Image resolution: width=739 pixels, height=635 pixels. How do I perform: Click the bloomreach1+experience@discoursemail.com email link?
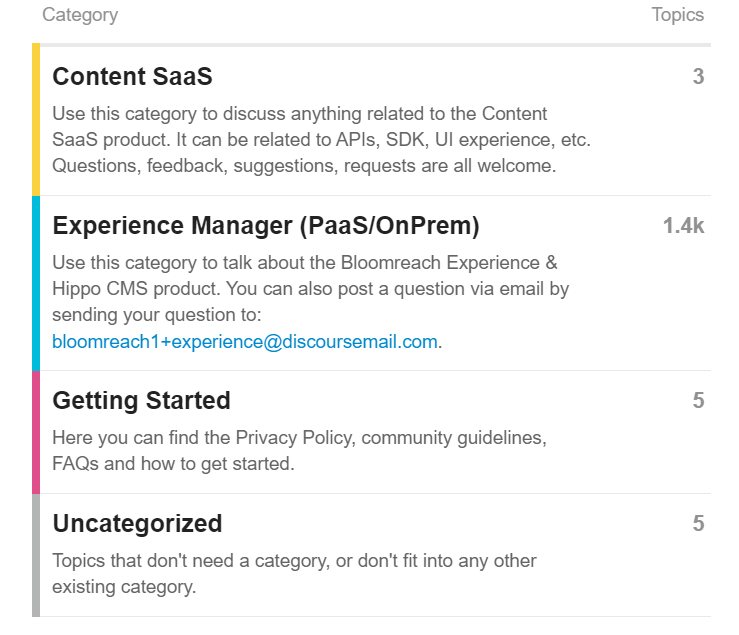[x=245, y=342]
